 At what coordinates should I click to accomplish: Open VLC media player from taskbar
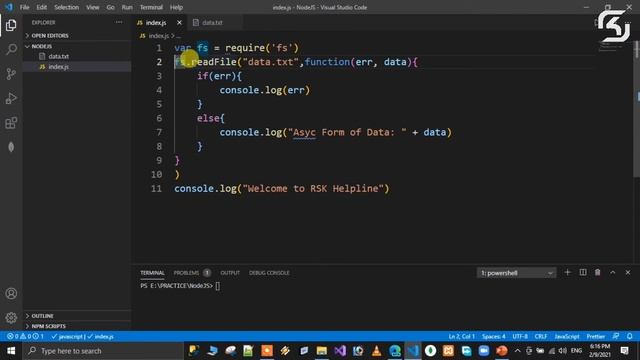(x=376, y=351)
